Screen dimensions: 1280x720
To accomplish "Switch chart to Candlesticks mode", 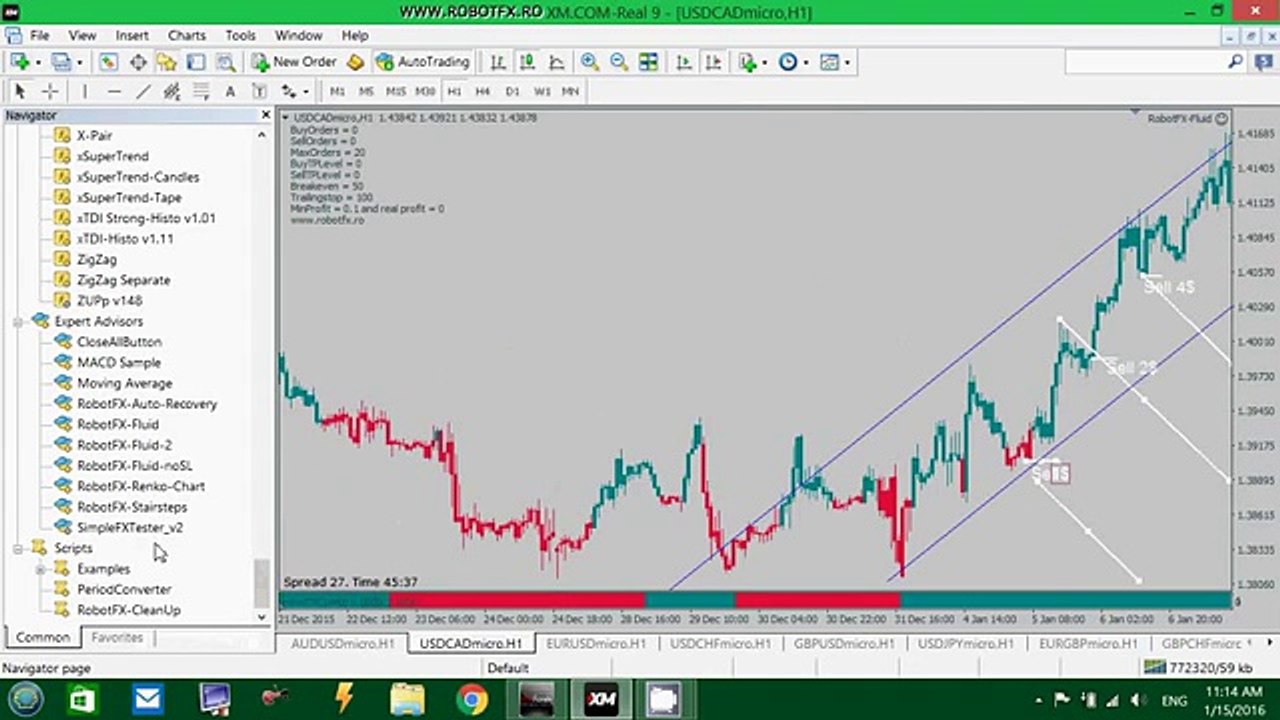I will [x=527, y=62].
